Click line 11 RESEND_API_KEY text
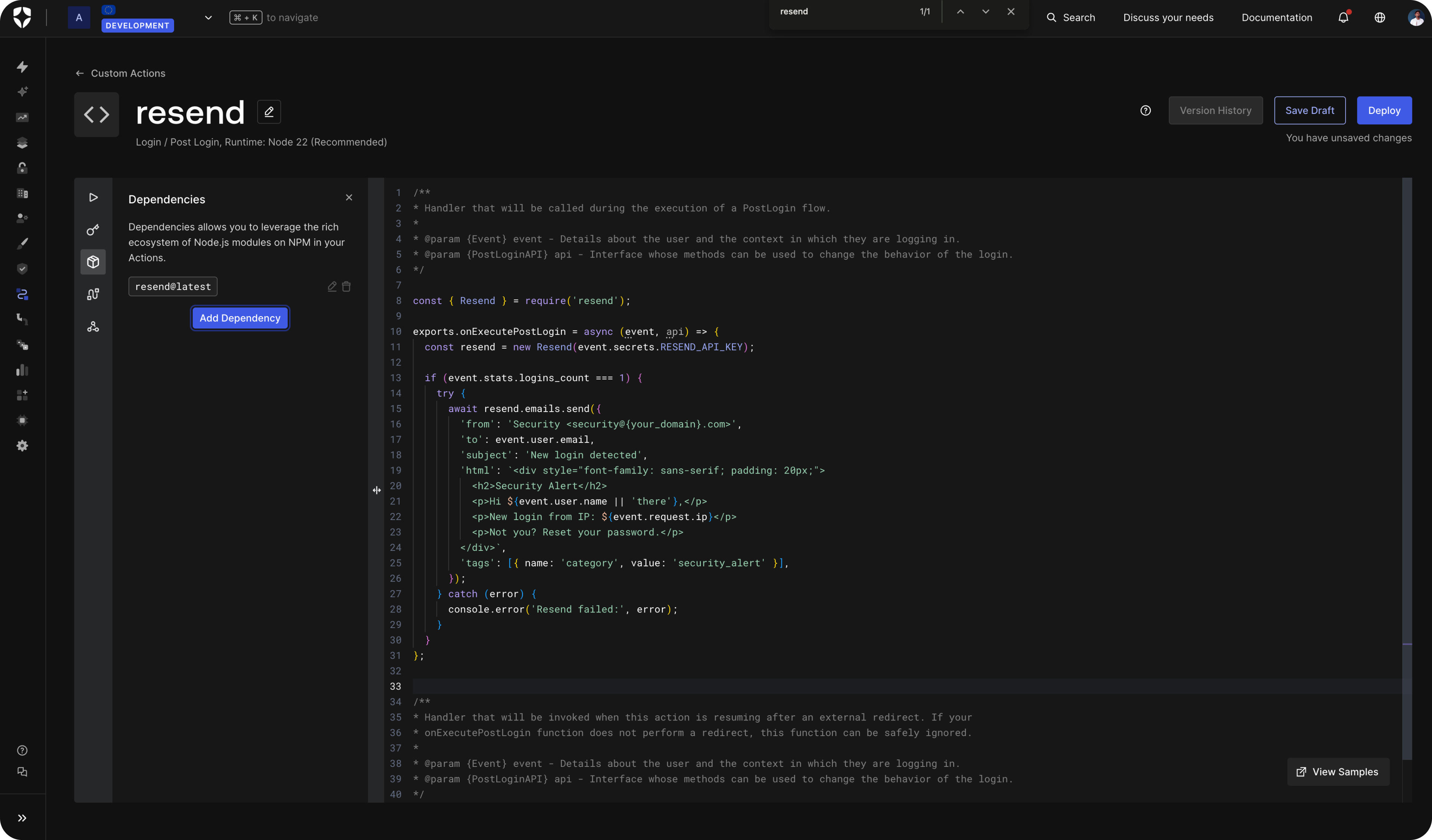1432x840 pixels. click(701, 347)
